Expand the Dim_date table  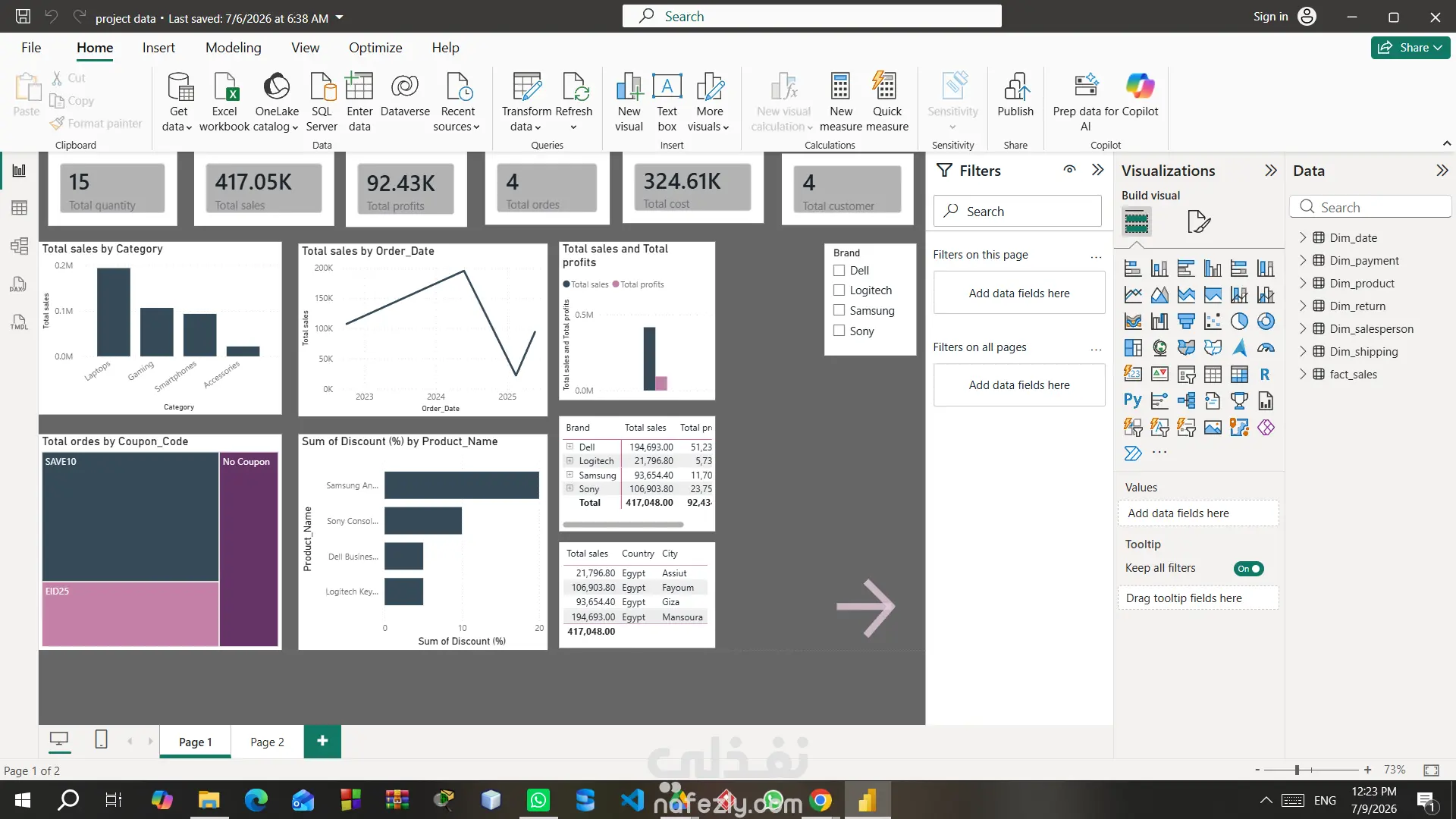(x=1303, y=237)
